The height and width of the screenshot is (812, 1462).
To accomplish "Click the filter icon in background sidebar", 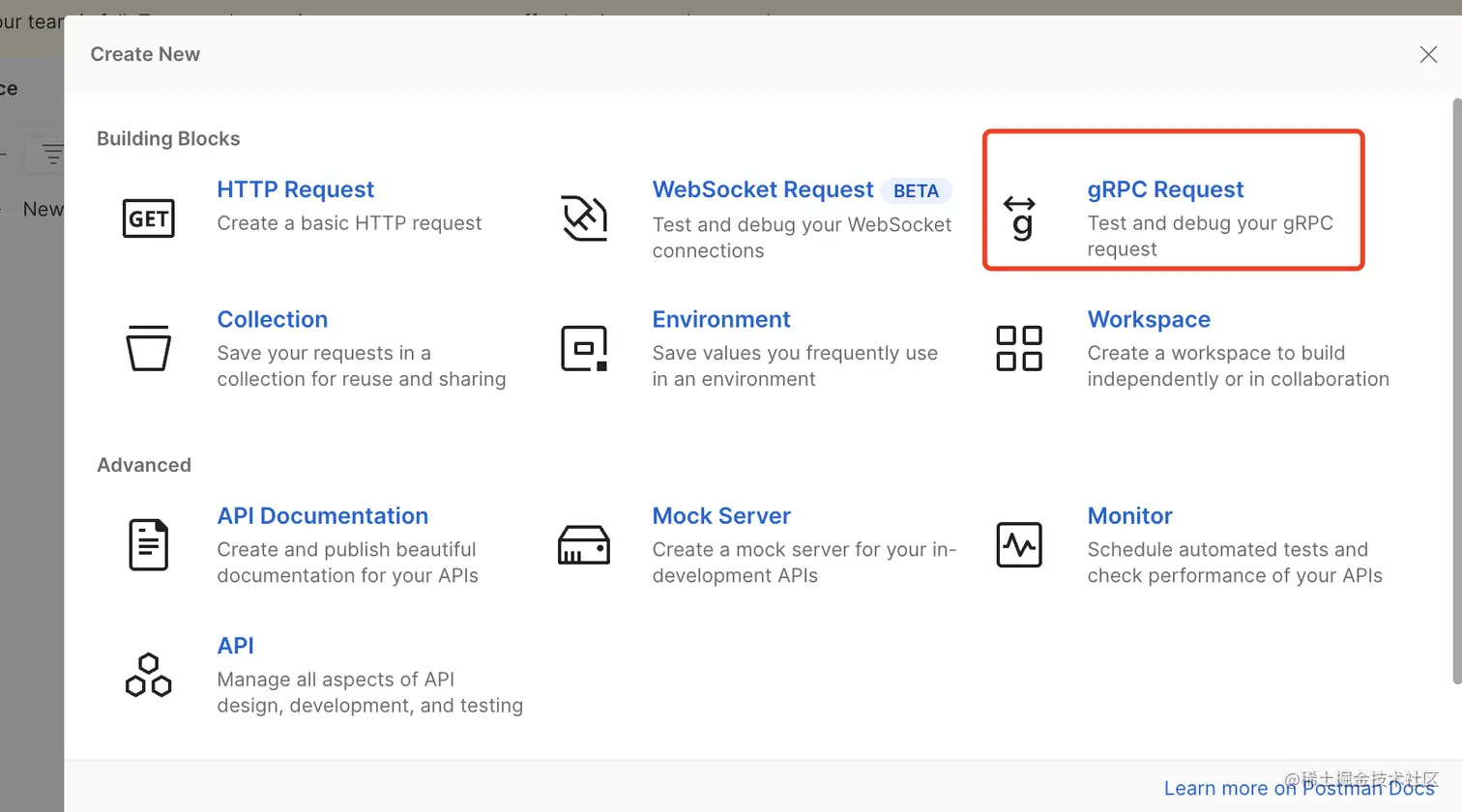I will (x=51, y=154).
